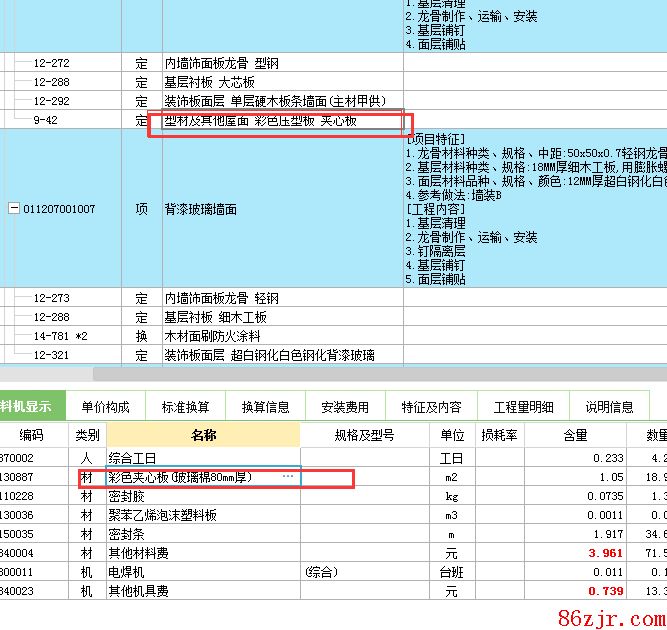This screenshot has height=630, width=667.
Task: Select the 电焊机 machine row
Action: [x=129, y=572]
